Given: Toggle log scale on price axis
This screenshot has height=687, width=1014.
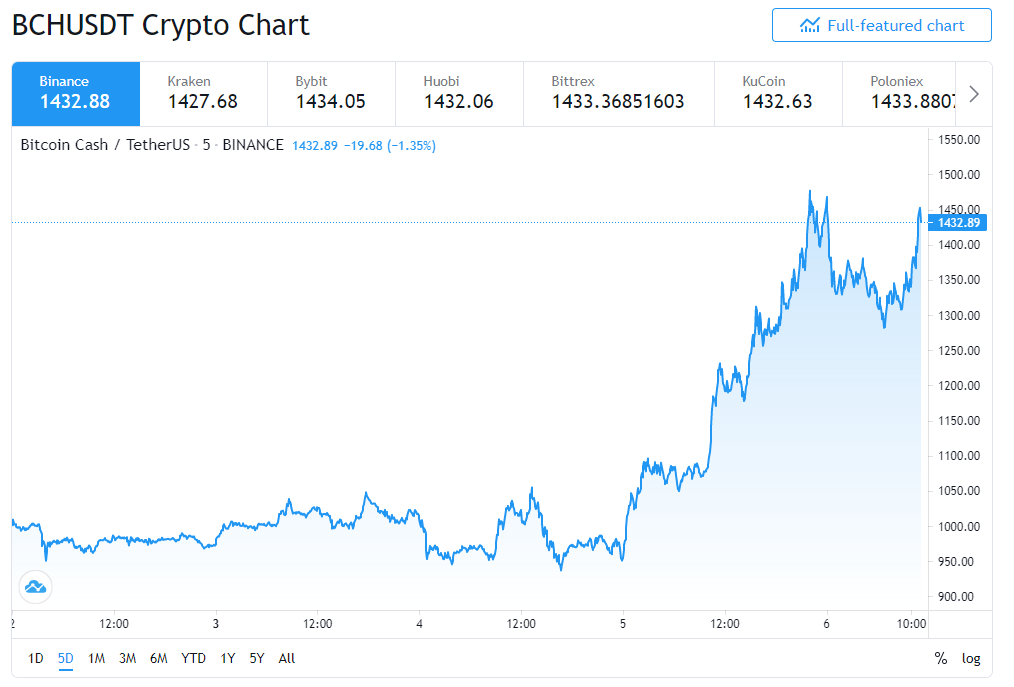Looking at the screenshot, I should click(971, 659).
